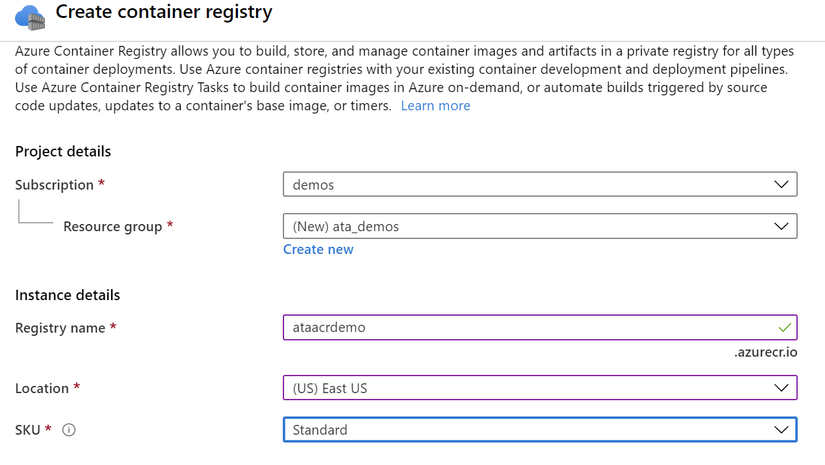Click the Location chevron arrow

(781, 388)
